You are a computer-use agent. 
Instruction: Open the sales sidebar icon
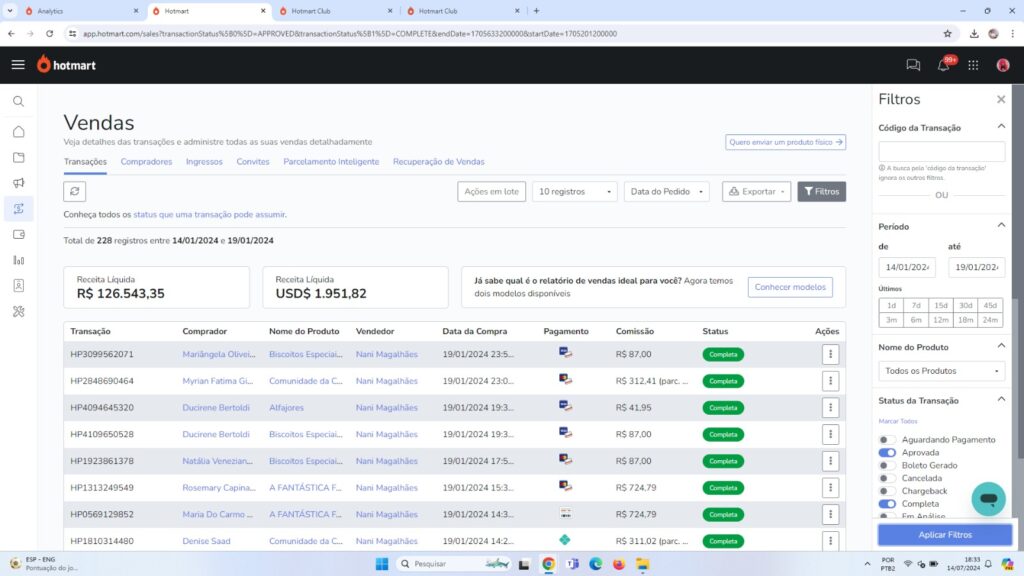point(18,208)
